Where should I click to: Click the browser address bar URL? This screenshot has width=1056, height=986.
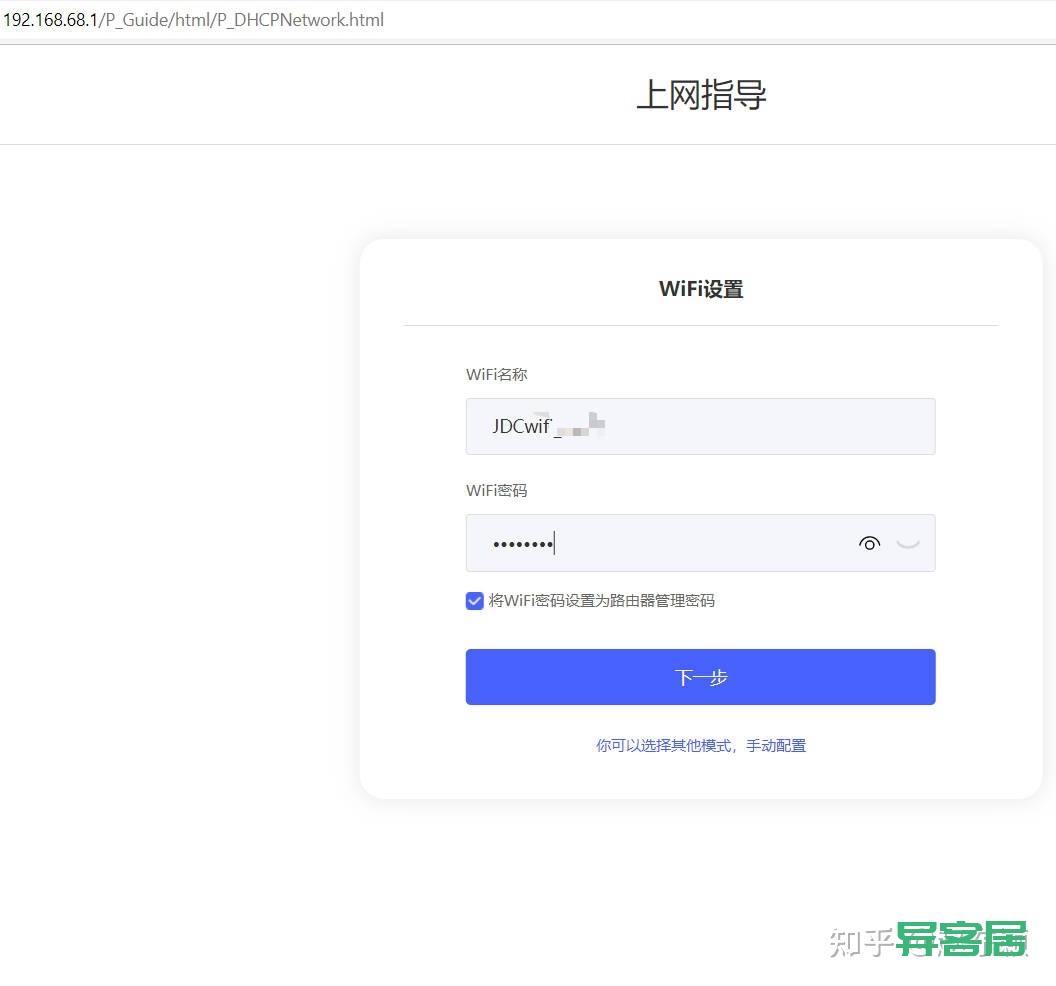(193, 20)
